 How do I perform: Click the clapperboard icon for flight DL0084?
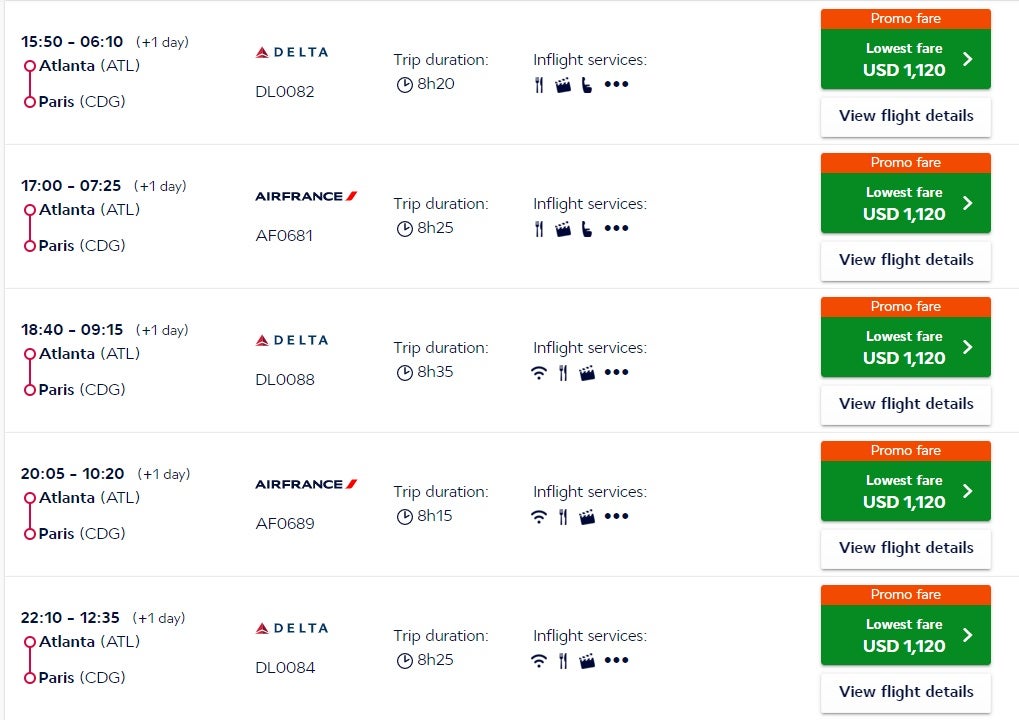587,661
